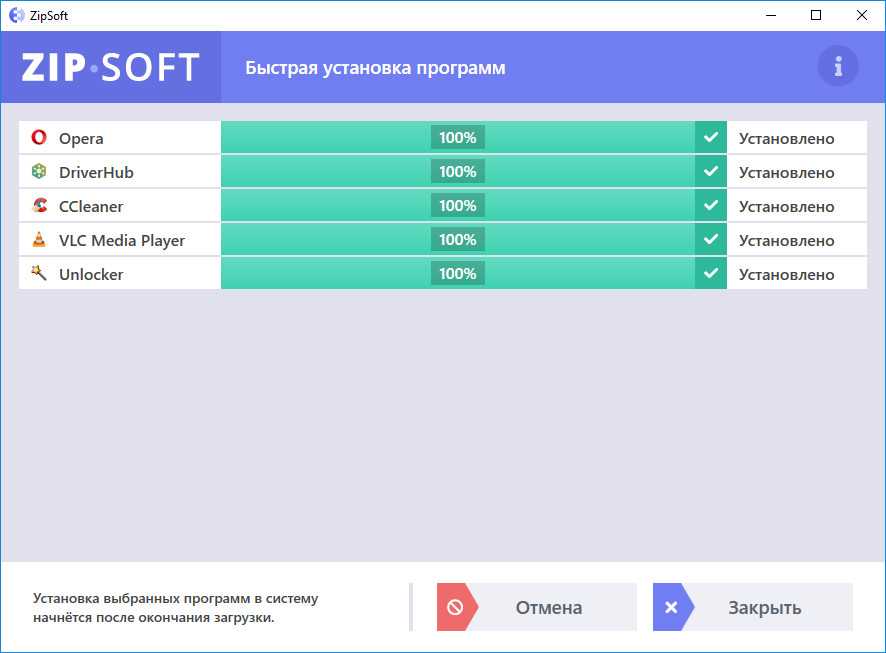
Task: Click the VLC cone icon
Action: [x=39, y=239]
